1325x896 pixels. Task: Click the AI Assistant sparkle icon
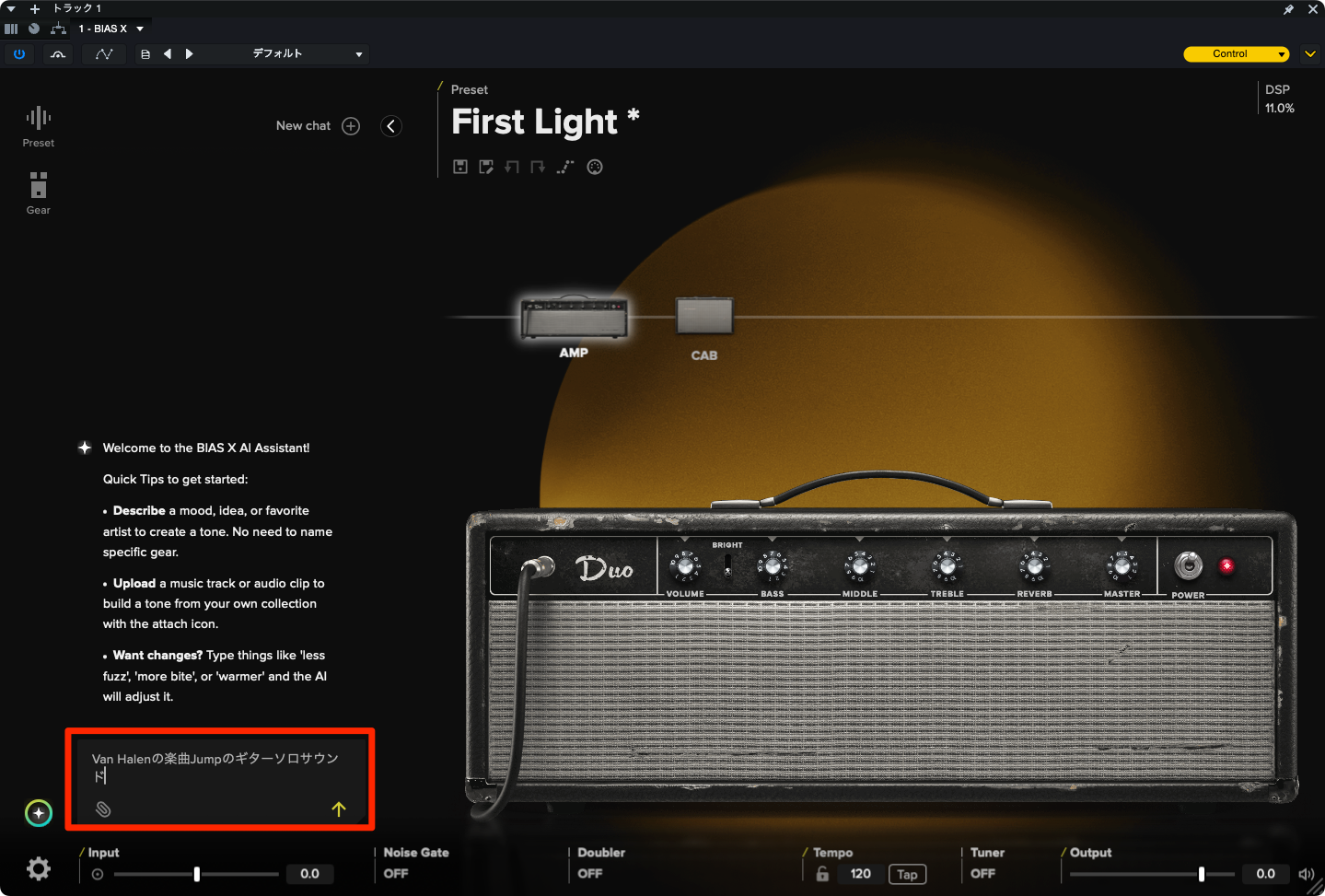pyautogui.click(x=38, y=813)
